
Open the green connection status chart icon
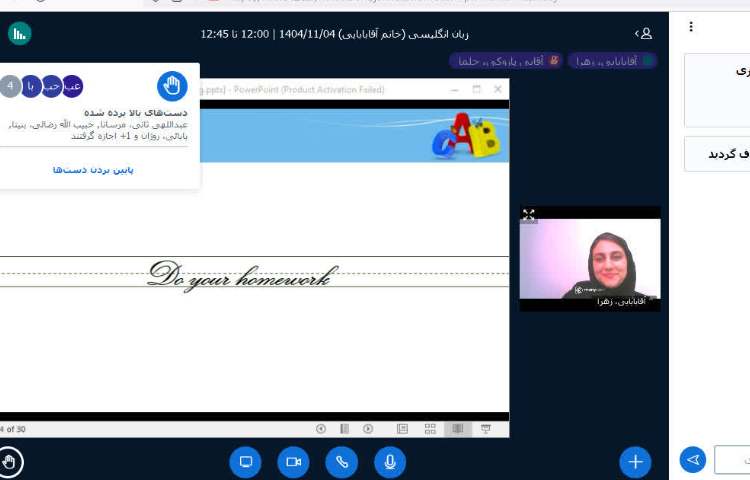pyautogui.click(x=20, y=33)
